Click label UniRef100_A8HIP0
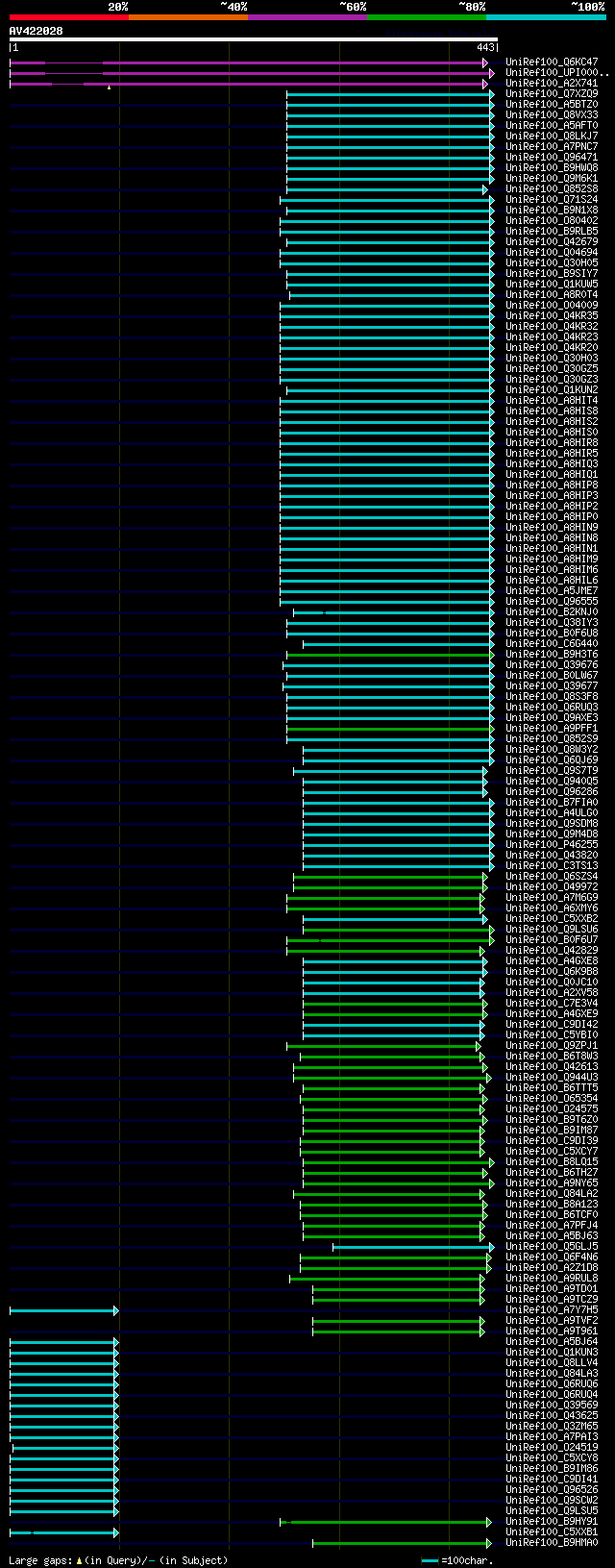This screenshot has width=615, height=1568. 552,517
